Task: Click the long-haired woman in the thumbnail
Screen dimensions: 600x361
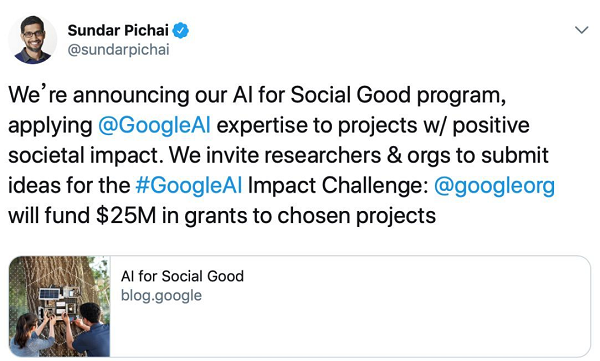Action: [x=29, y=335]
